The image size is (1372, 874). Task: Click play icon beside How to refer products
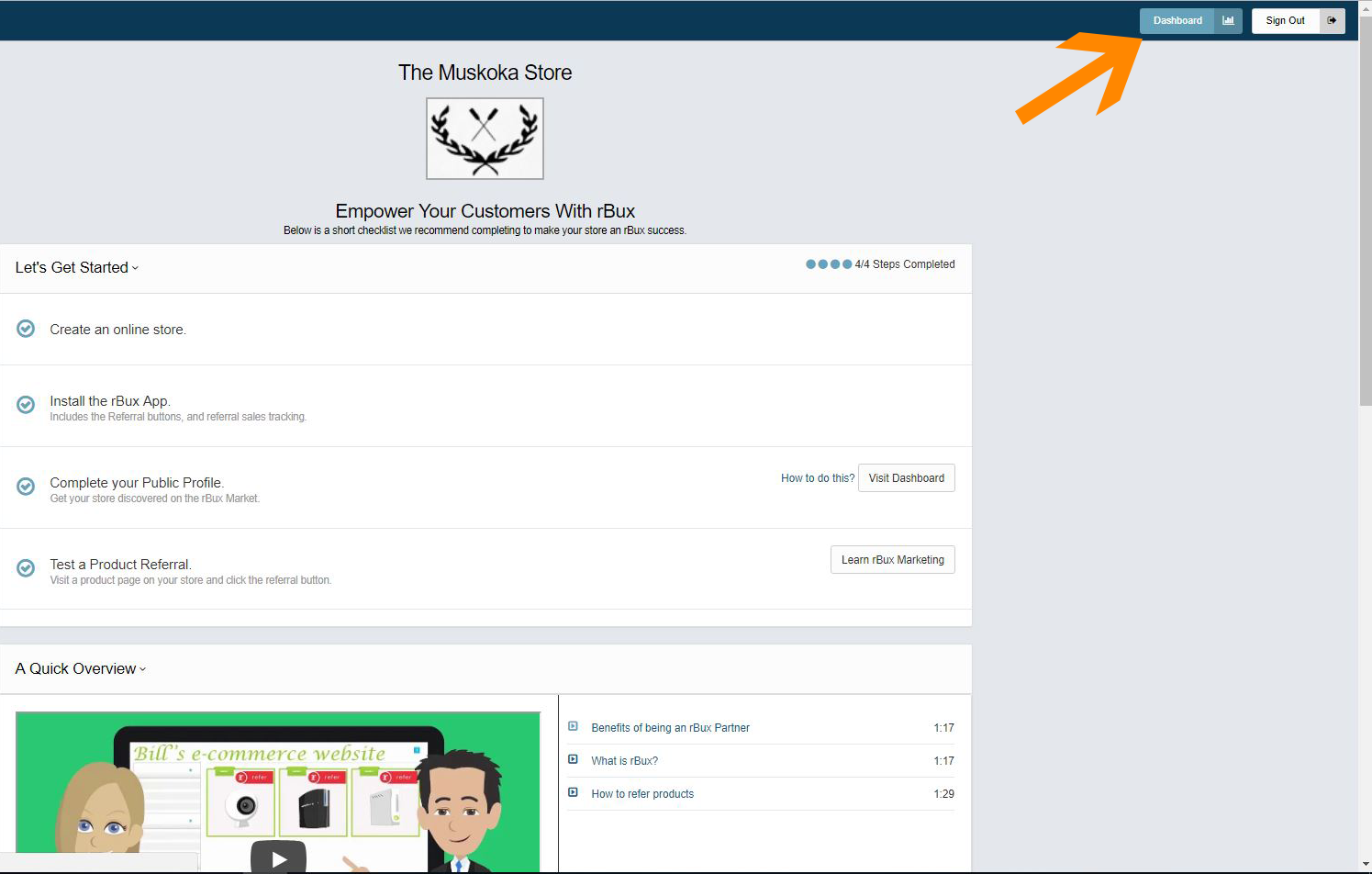(x=573, y=792)
